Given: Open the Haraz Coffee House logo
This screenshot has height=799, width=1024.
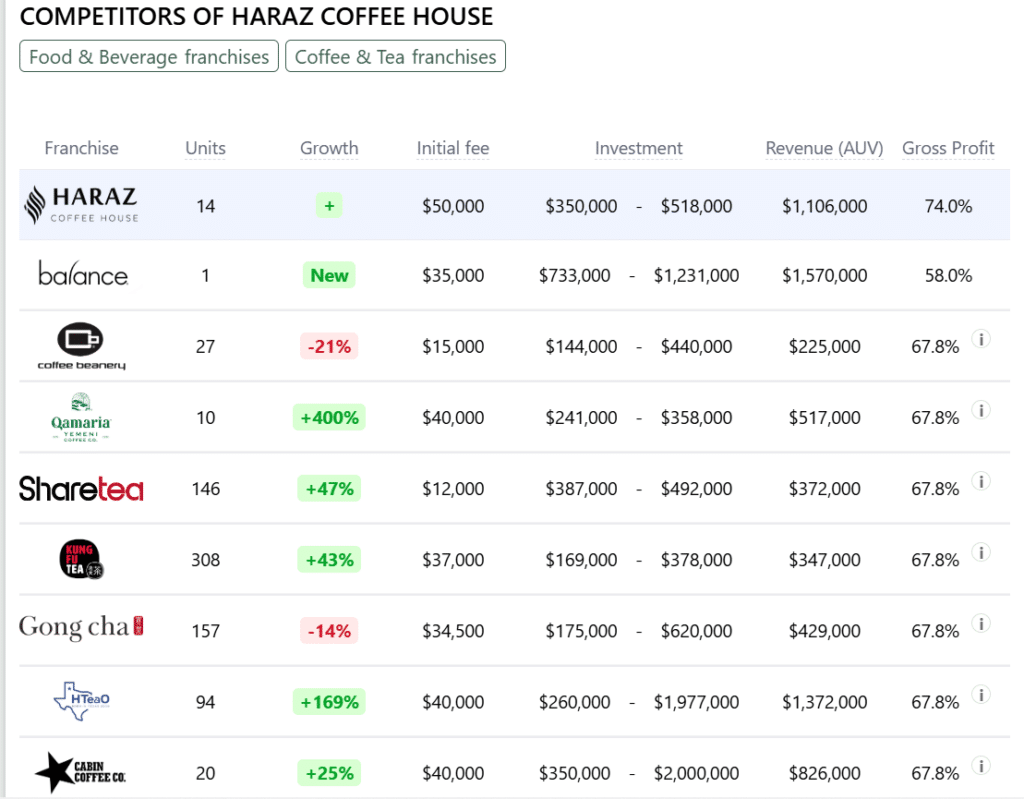Looking at the screenshot, I should click(81, 204).
